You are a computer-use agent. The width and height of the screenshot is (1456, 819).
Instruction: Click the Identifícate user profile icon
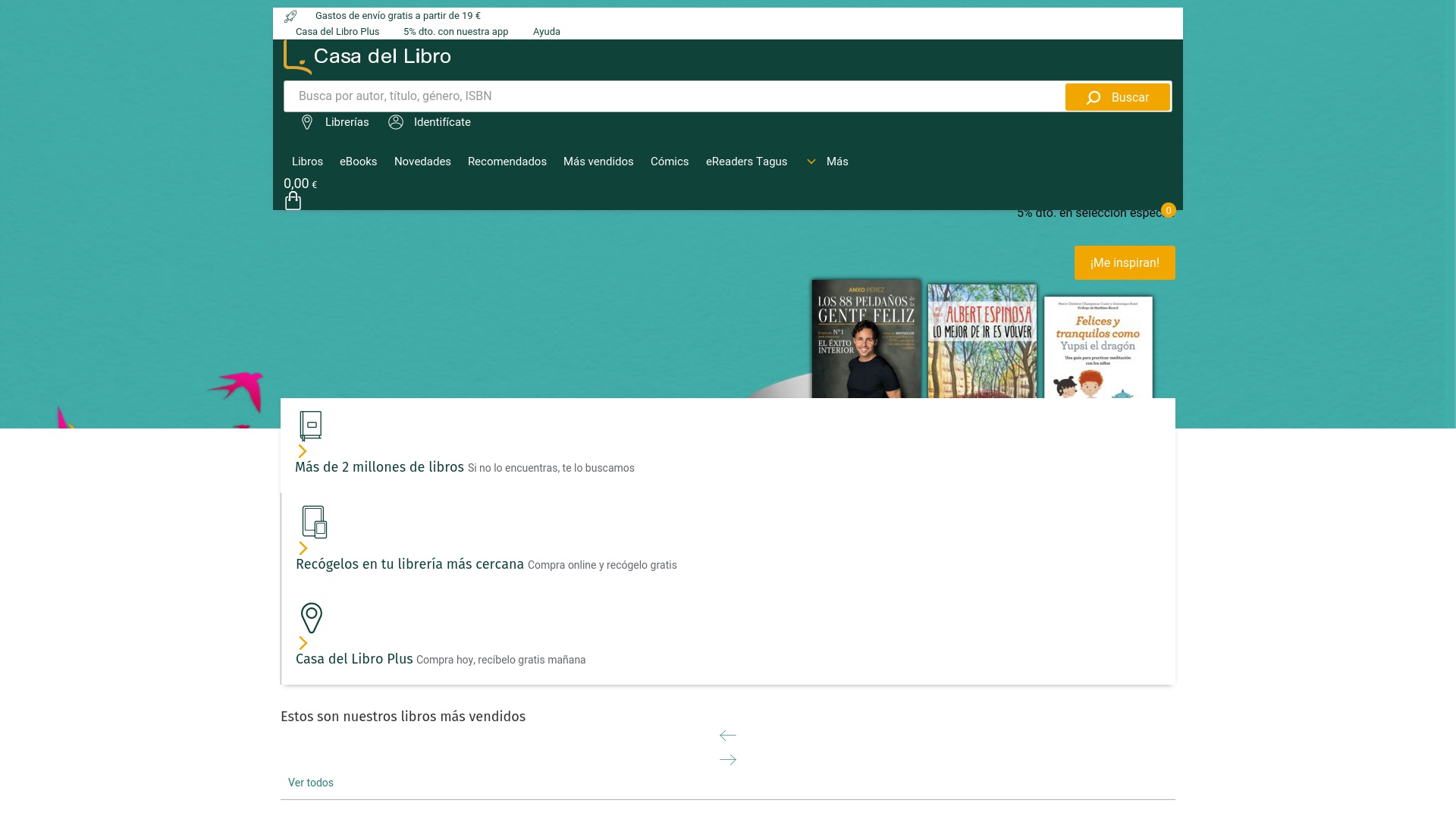coord(396,122)
